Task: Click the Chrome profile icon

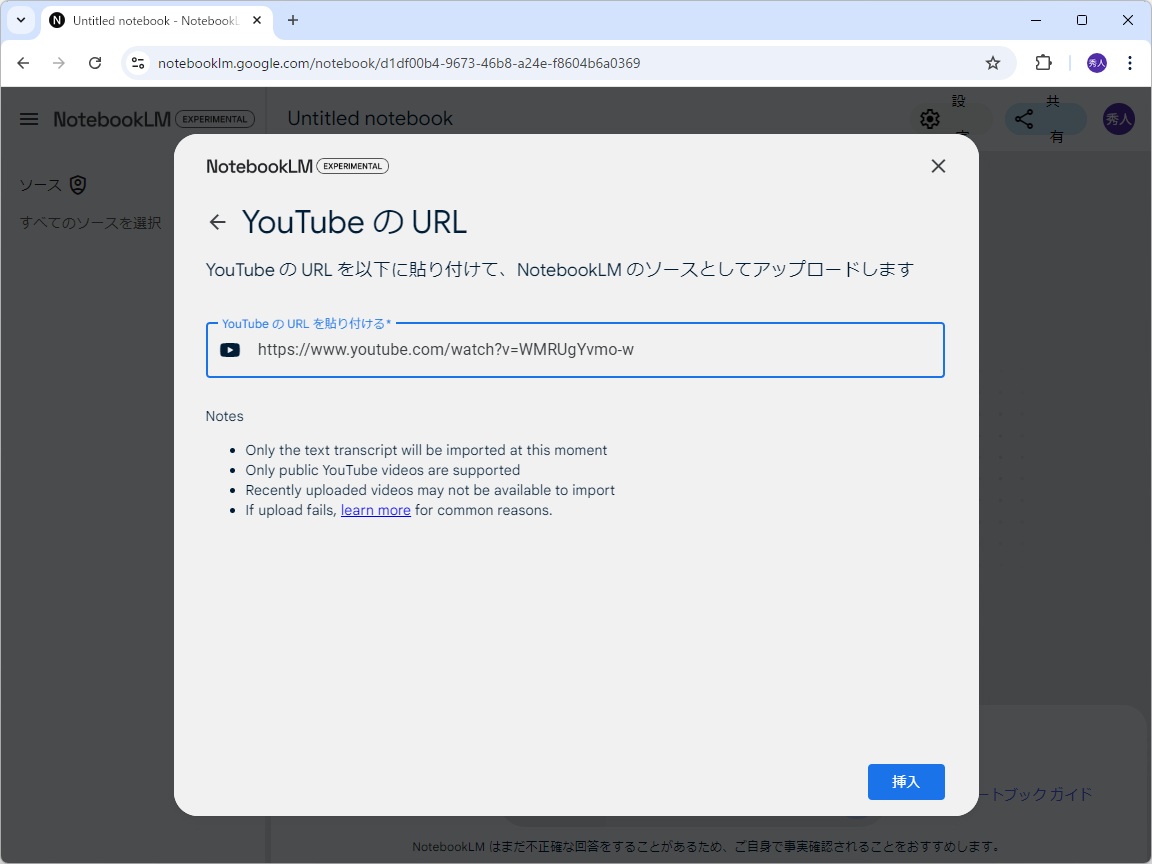Action: [1096, 62]
